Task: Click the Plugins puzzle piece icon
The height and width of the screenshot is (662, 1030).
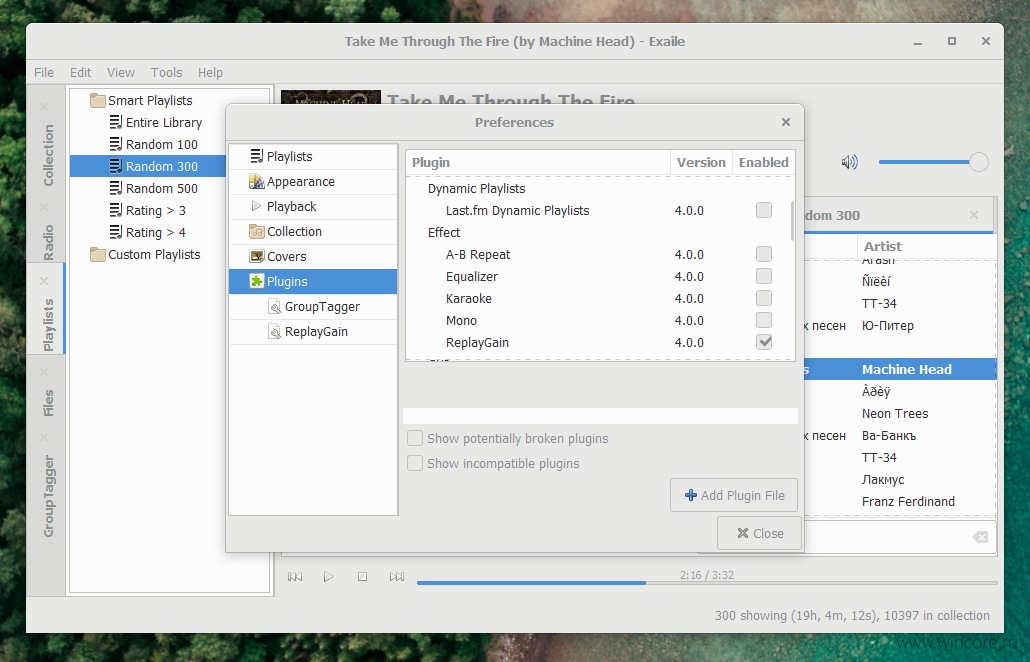Action: point(257,281)
